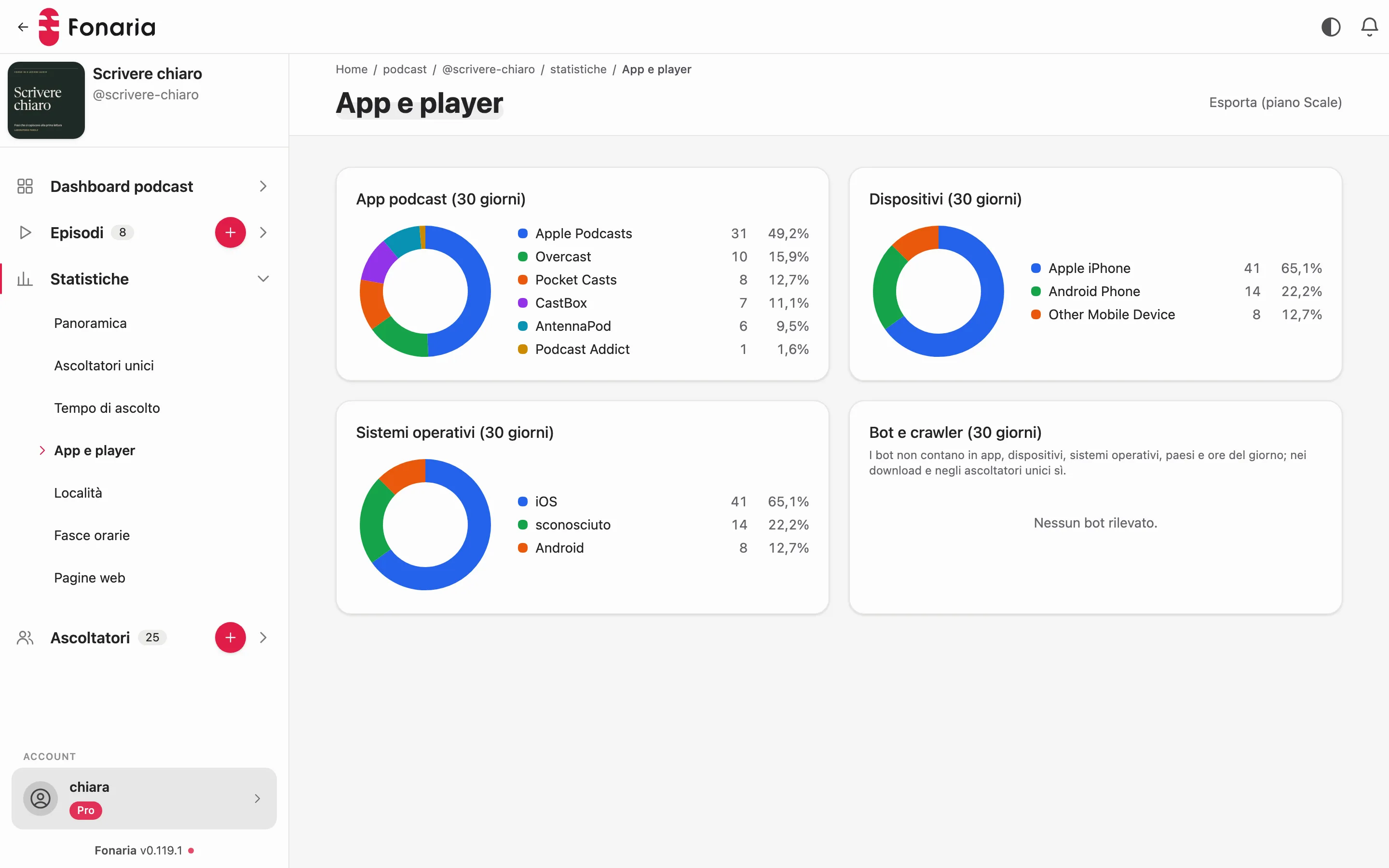Viewport: 1389px width, 868px height.
Task: Click the back arrow icon
Action: [23, 27]
